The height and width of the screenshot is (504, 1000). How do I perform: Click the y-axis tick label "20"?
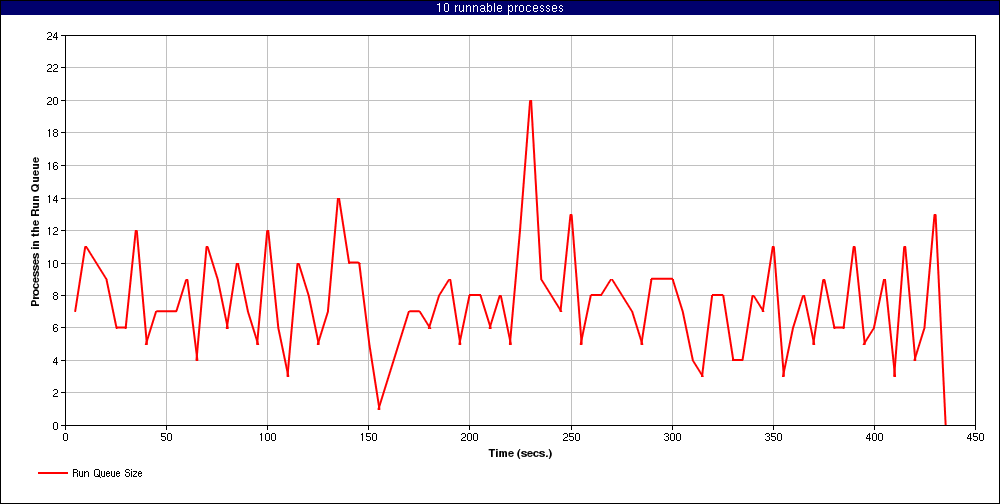[x=52, y=101]
